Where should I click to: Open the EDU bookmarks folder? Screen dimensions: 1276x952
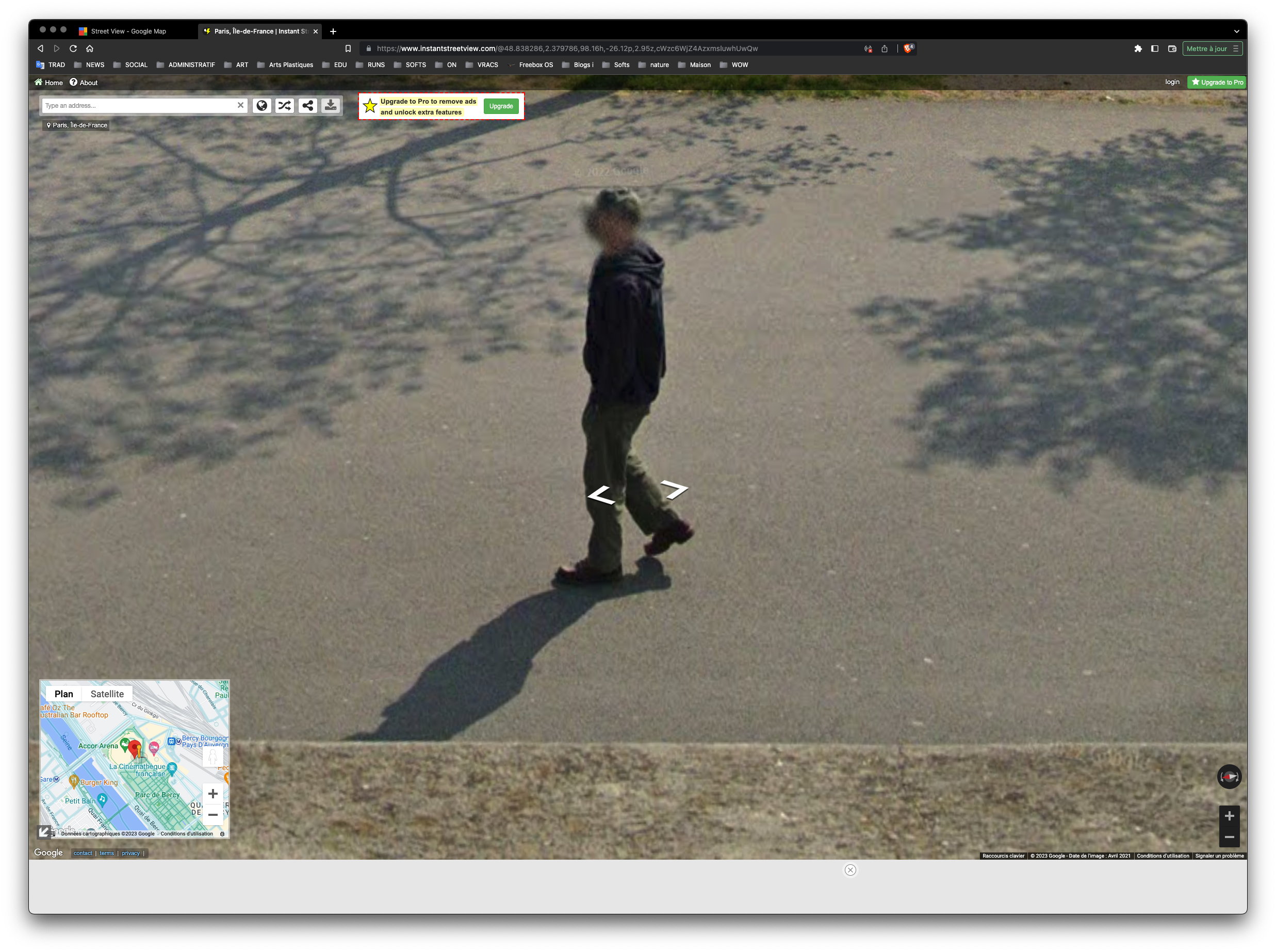pyautogui.click(x=334, y=64)
